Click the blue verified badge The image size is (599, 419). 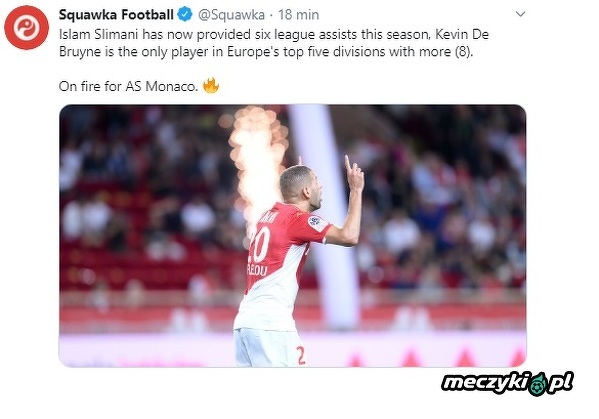pyautogui.click(x=185, y=15)
